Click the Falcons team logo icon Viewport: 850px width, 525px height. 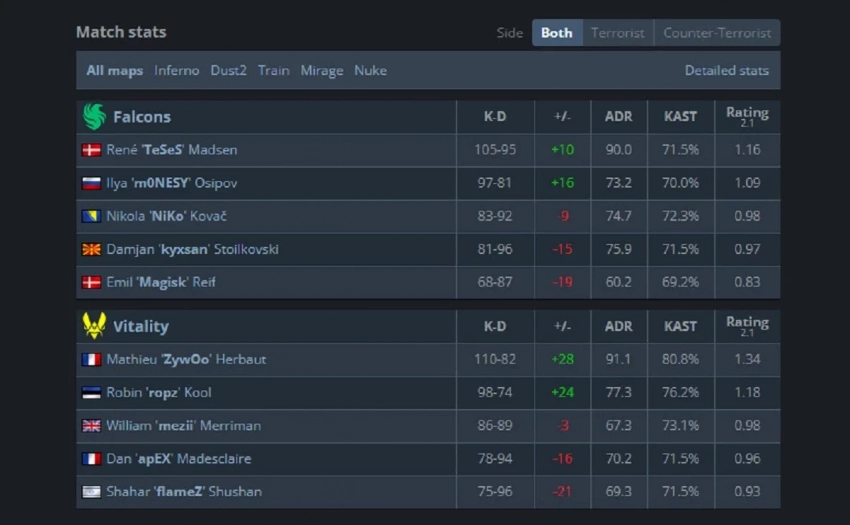(94, 117)
